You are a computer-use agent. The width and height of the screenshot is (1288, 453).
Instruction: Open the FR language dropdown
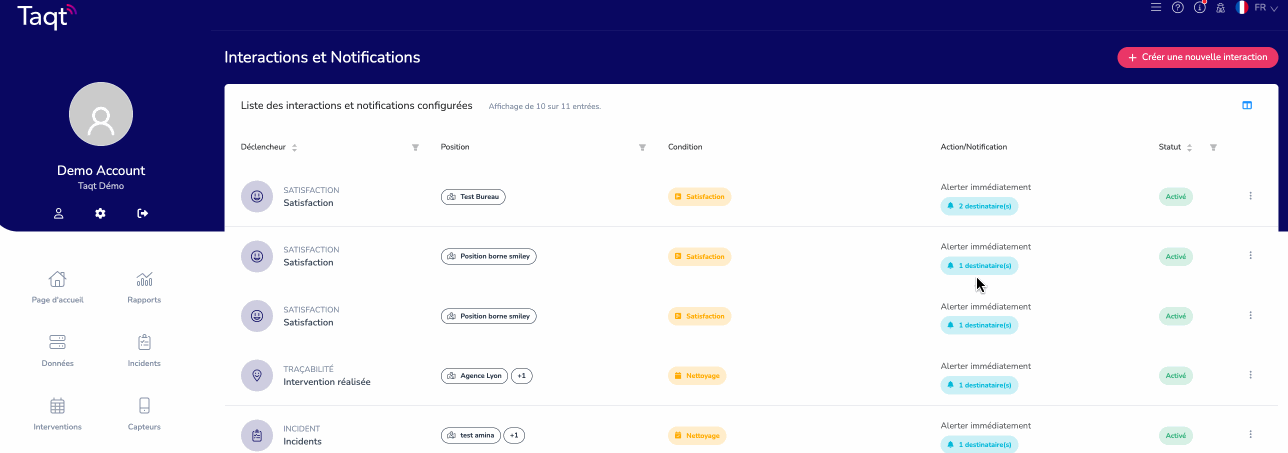(x=1265, y=7)
